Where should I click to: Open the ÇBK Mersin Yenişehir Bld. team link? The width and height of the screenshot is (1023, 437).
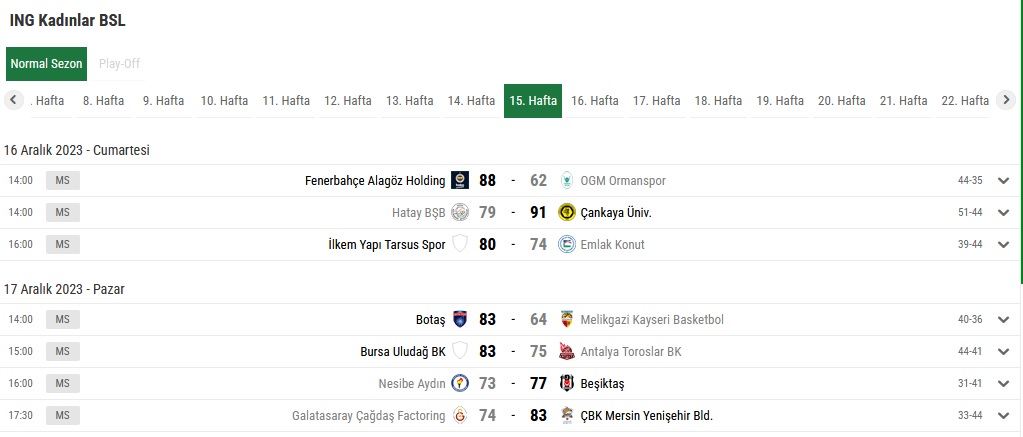tap(646, 416)
